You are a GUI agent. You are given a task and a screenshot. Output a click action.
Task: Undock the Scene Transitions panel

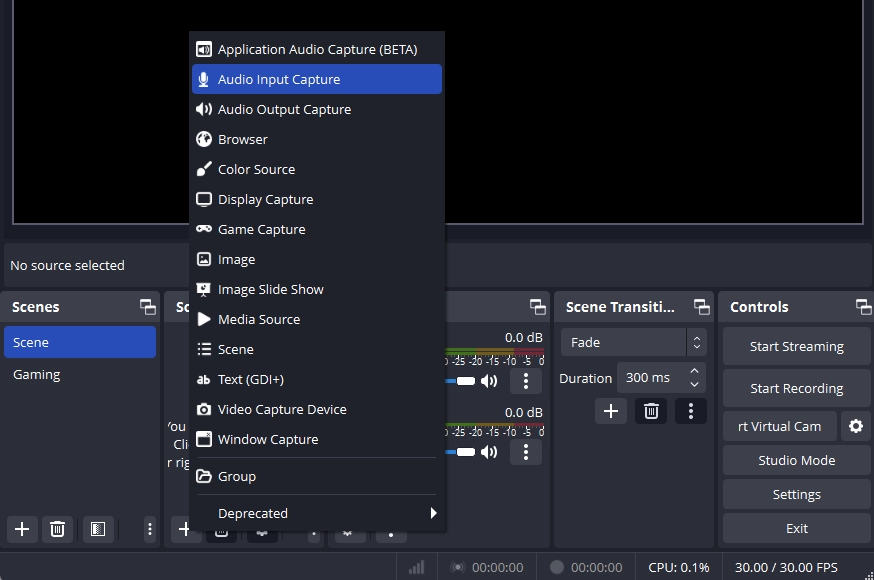(702, 307)
